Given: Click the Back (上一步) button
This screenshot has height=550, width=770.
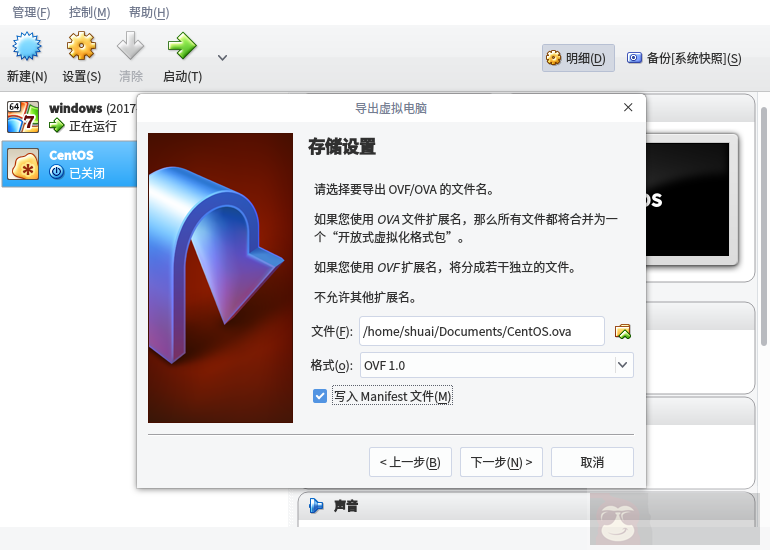Looking at the screenshot, I should [410, 462].
